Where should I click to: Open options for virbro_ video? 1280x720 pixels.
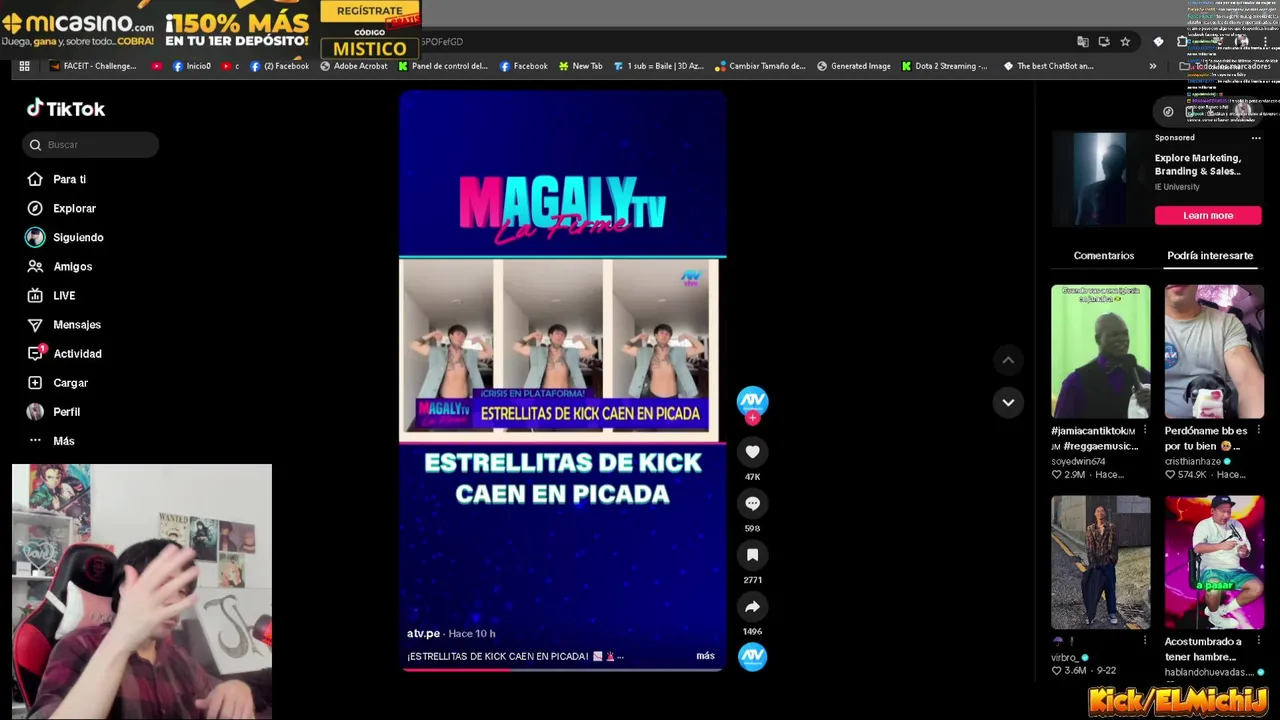click(1145, 641)
